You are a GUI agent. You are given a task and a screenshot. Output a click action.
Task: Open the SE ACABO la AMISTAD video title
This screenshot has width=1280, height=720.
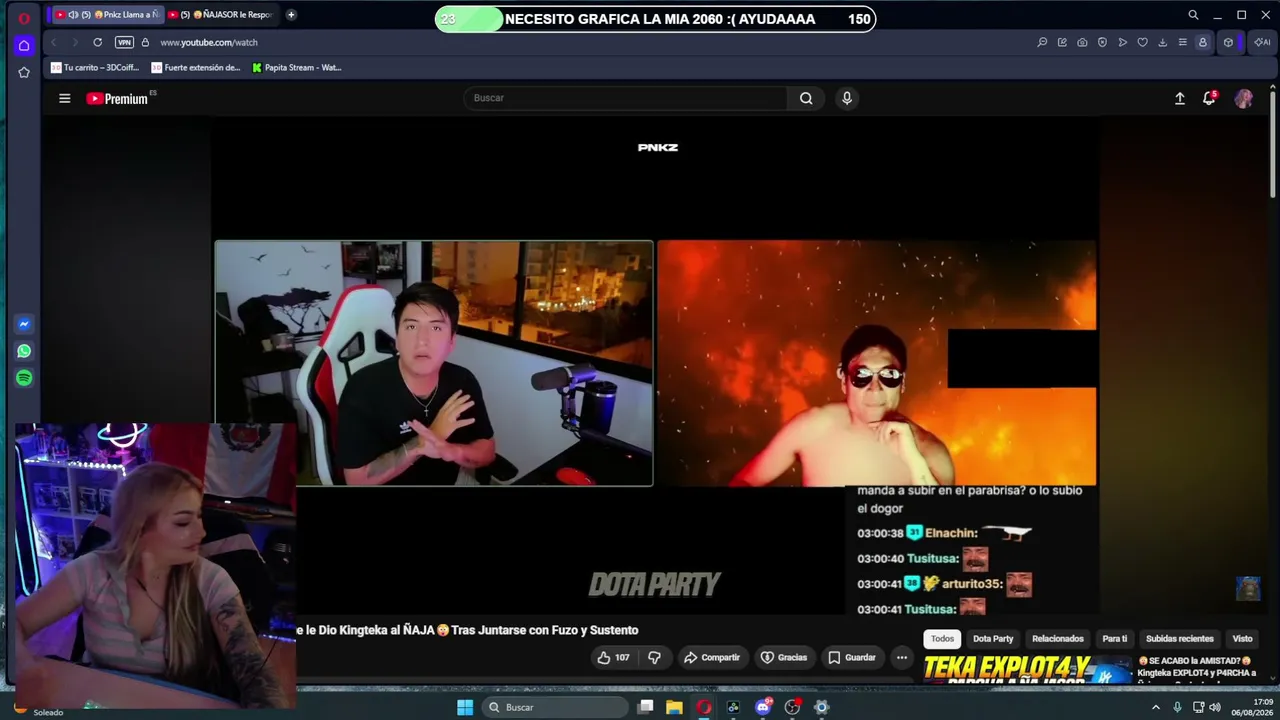pyautogui.click(x=1198, y=667)
